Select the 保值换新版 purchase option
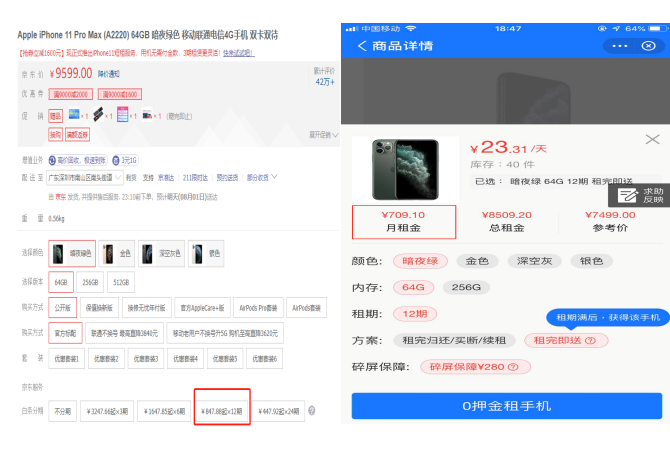 (x=99, y=308)
